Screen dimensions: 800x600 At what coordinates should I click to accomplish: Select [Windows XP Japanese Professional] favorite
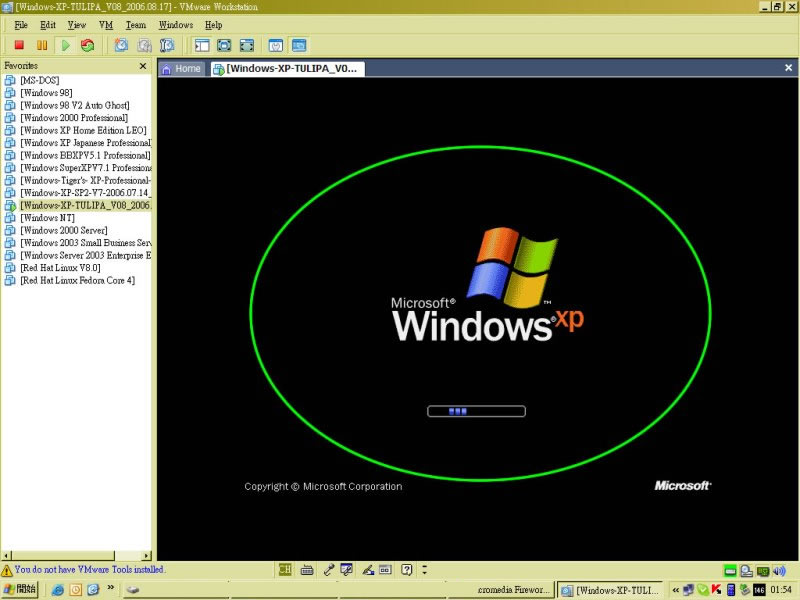78,142
